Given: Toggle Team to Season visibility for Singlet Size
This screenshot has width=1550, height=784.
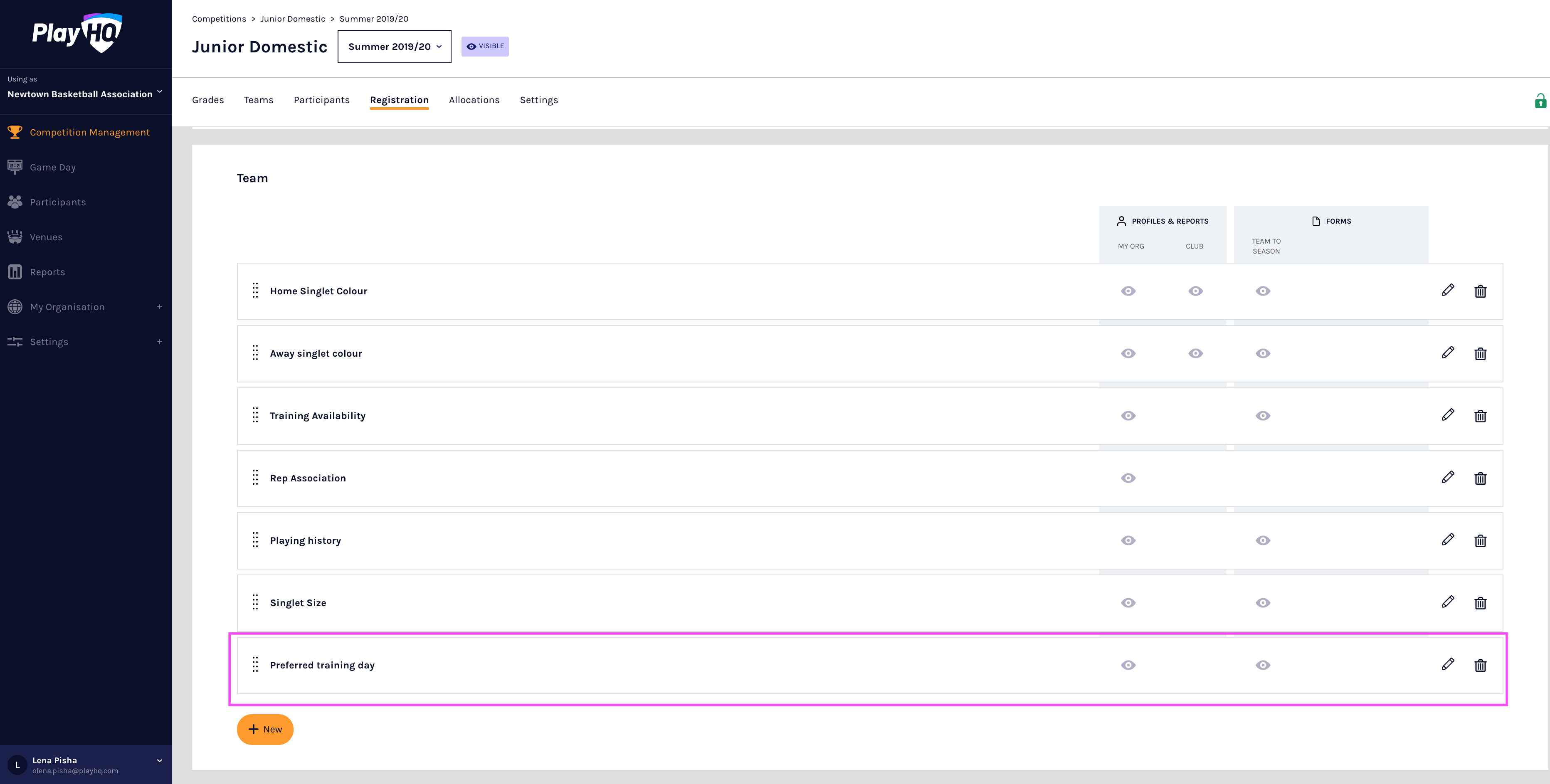Looking at the screenshot, I should tap(1262, 603).
